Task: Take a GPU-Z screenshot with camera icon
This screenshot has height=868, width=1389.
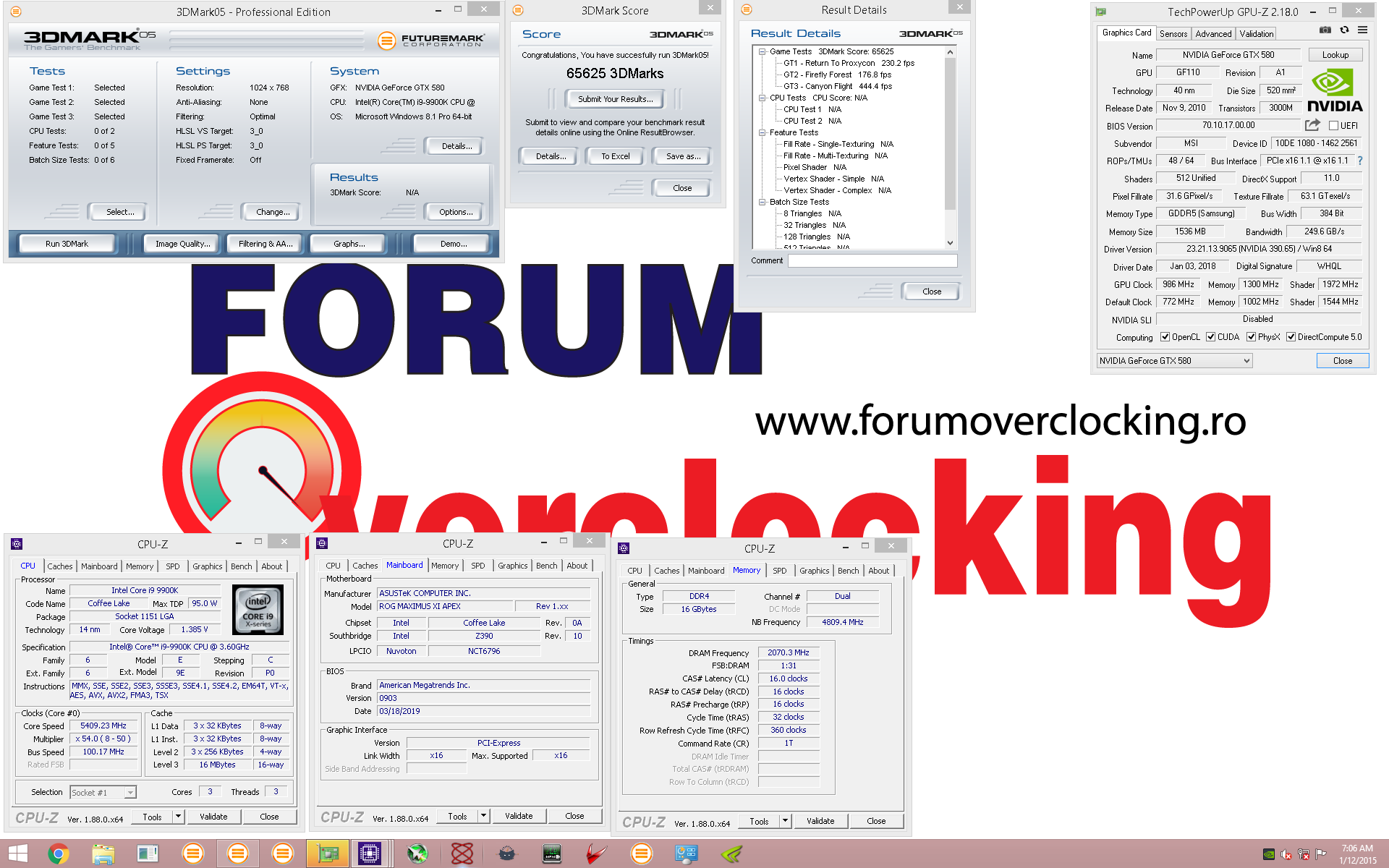Action: (1325, 30)
